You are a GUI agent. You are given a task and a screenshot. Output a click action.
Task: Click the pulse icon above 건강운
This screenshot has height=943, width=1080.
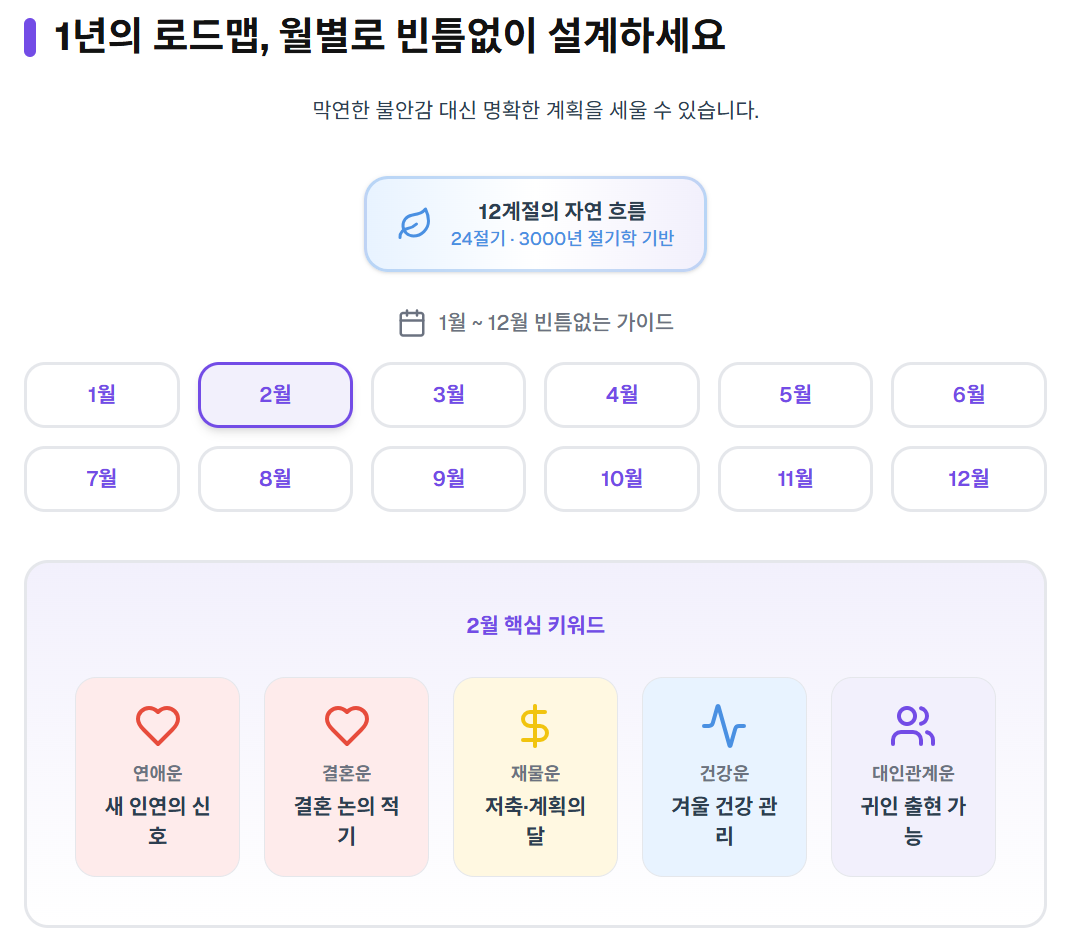(x=724, y=725)
